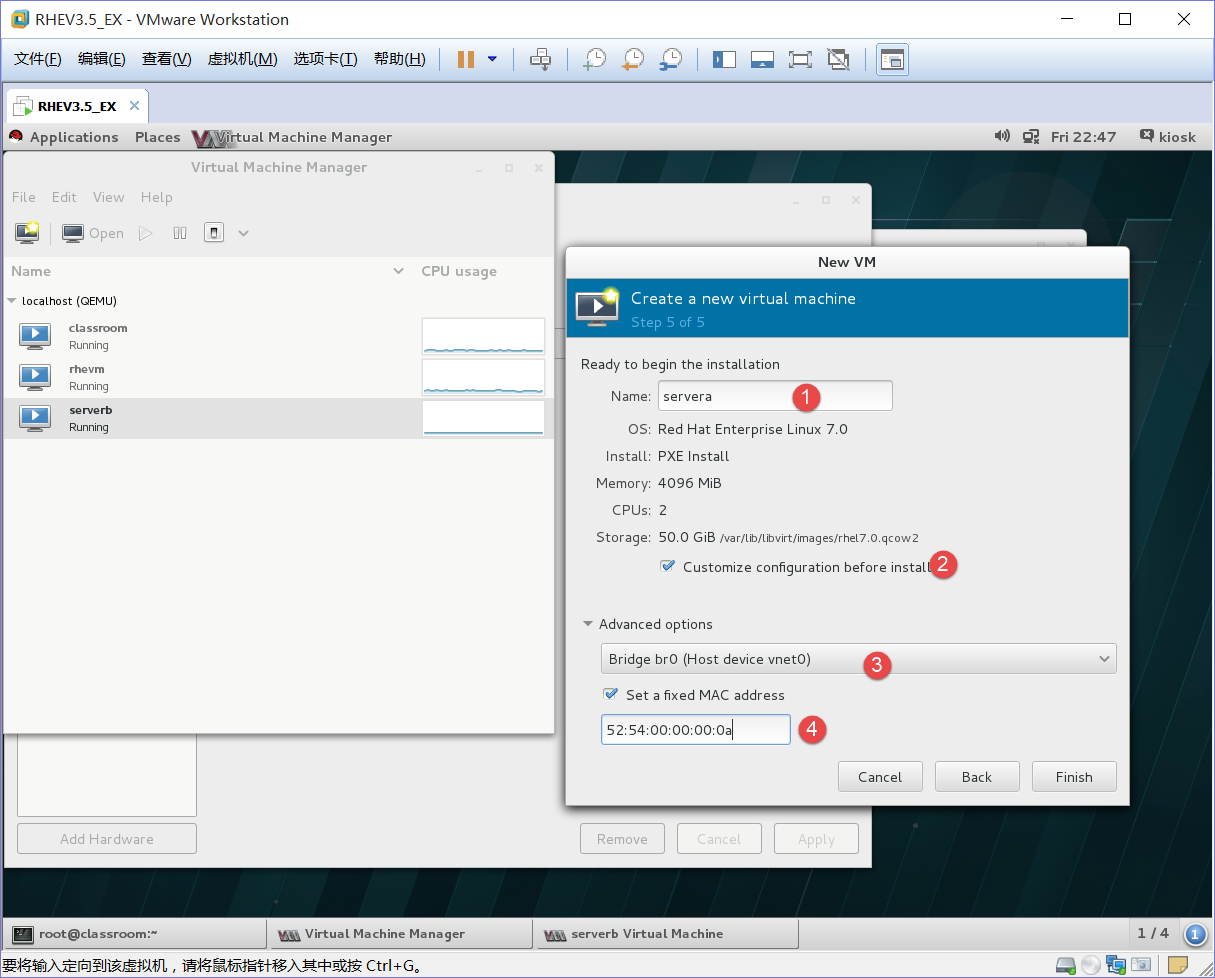Click the hard disk status icon
The height and width of the screenshot is (978, 1215).
(x=1068, y=965)
